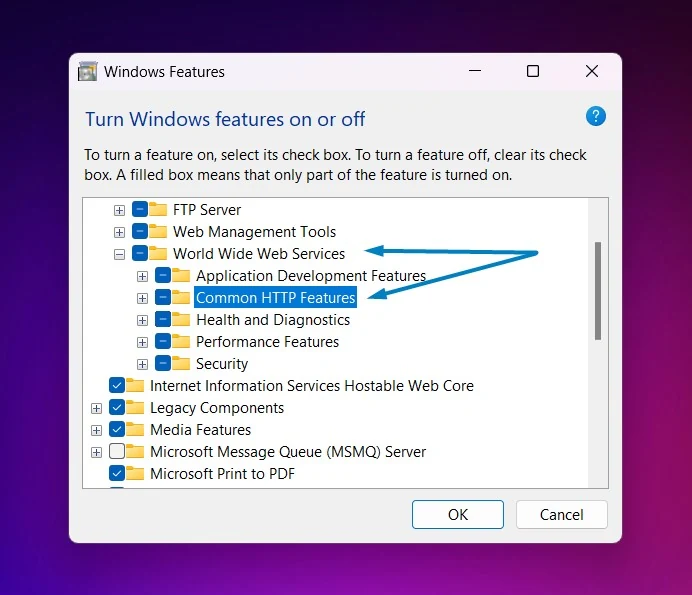Select the Microsoft Print to PDF label
The width and height of the screenshot is (692, 595).
click(x=222, y=474)
